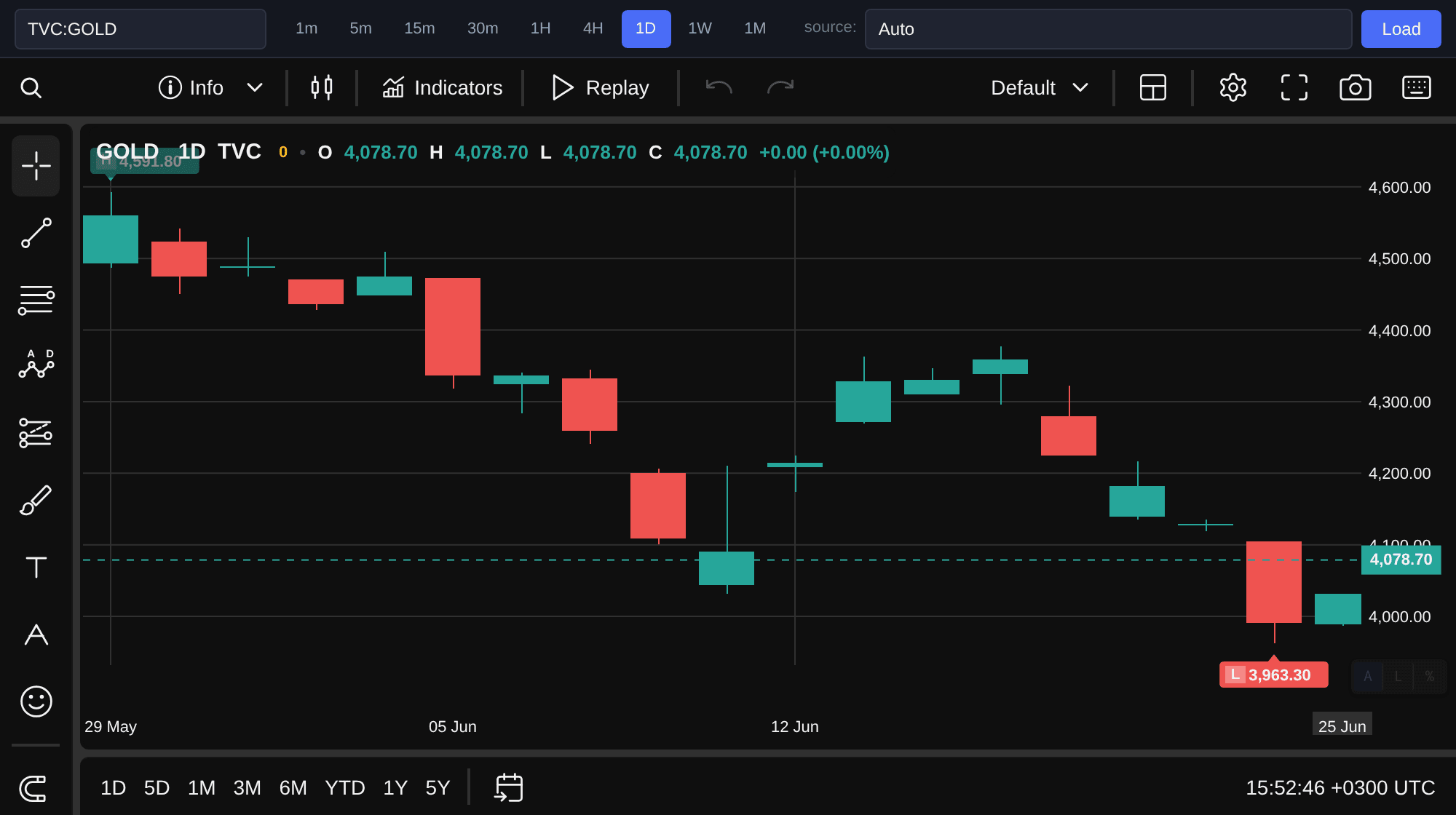Screen dimensions: 1456x815
Task: Select the Fibonacci retracement tool
Action: (x=36, y=300)
